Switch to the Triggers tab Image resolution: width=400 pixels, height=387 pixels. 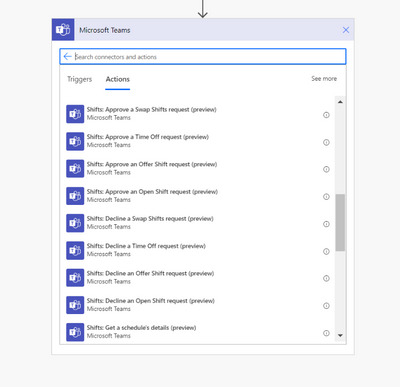79,79
